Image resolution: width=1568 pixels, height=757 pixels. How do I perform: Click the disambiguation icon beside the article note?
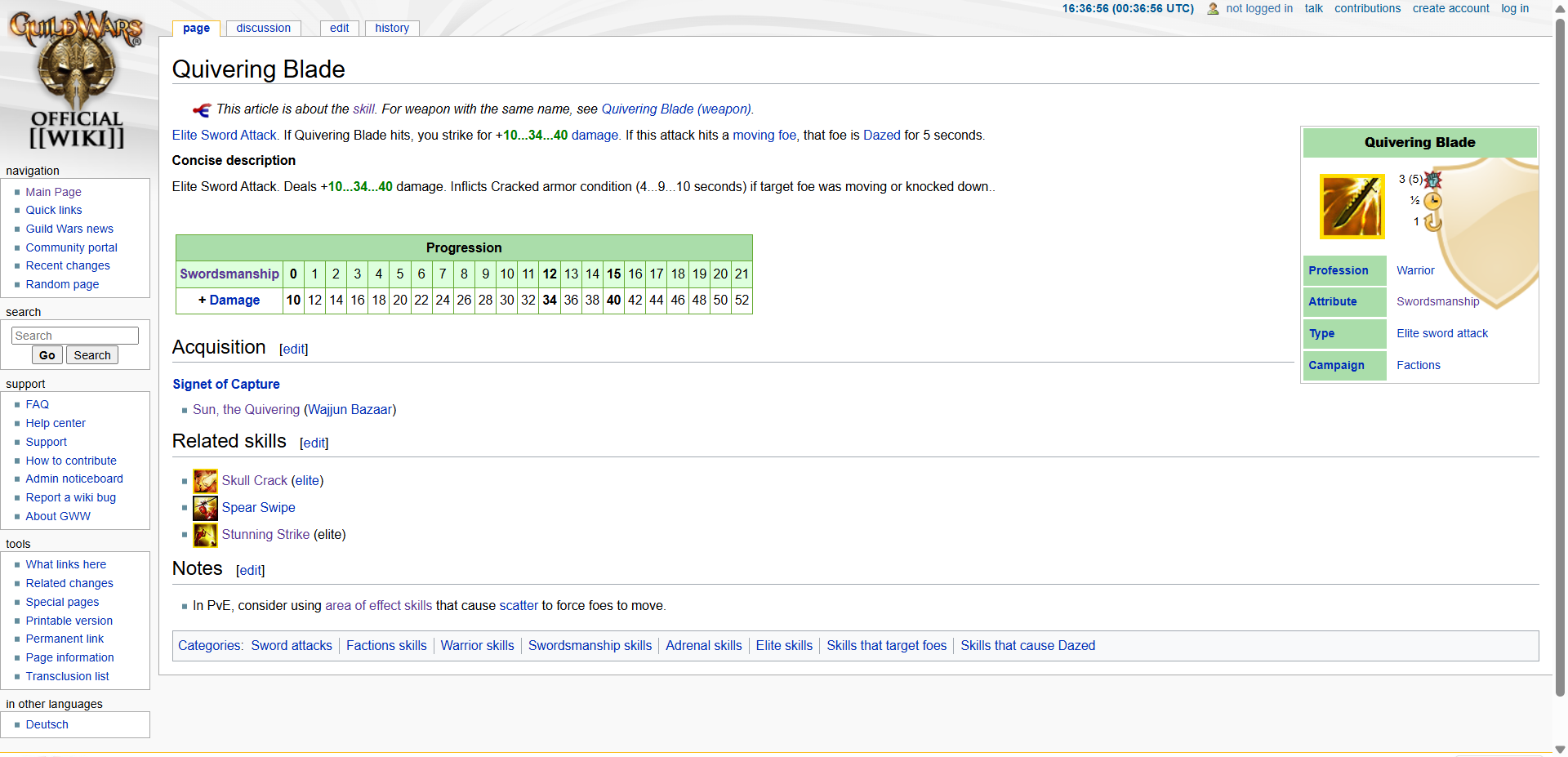tap(202, 109)
